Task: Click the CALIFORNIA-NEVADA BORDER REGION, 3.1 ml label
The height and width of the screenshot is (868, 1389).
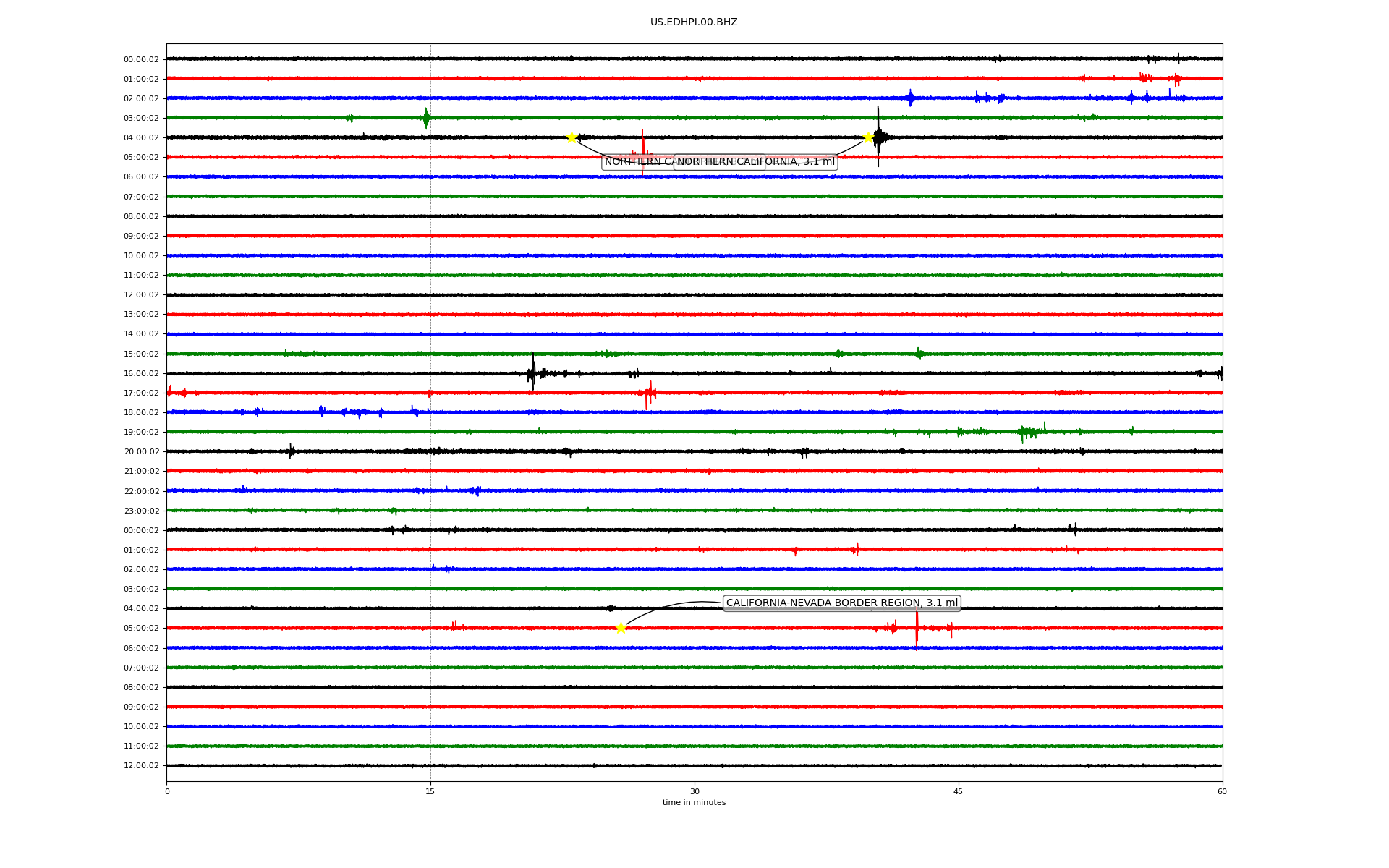Action: (x=841, y=603)
